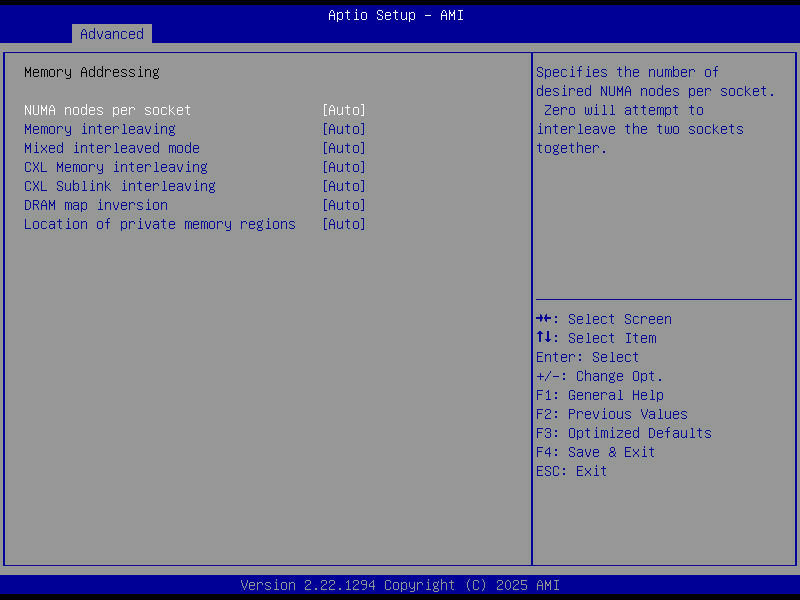Open the NUMA nodes per socket dropdown
800x600 pixels.
[x=344, y=110]
